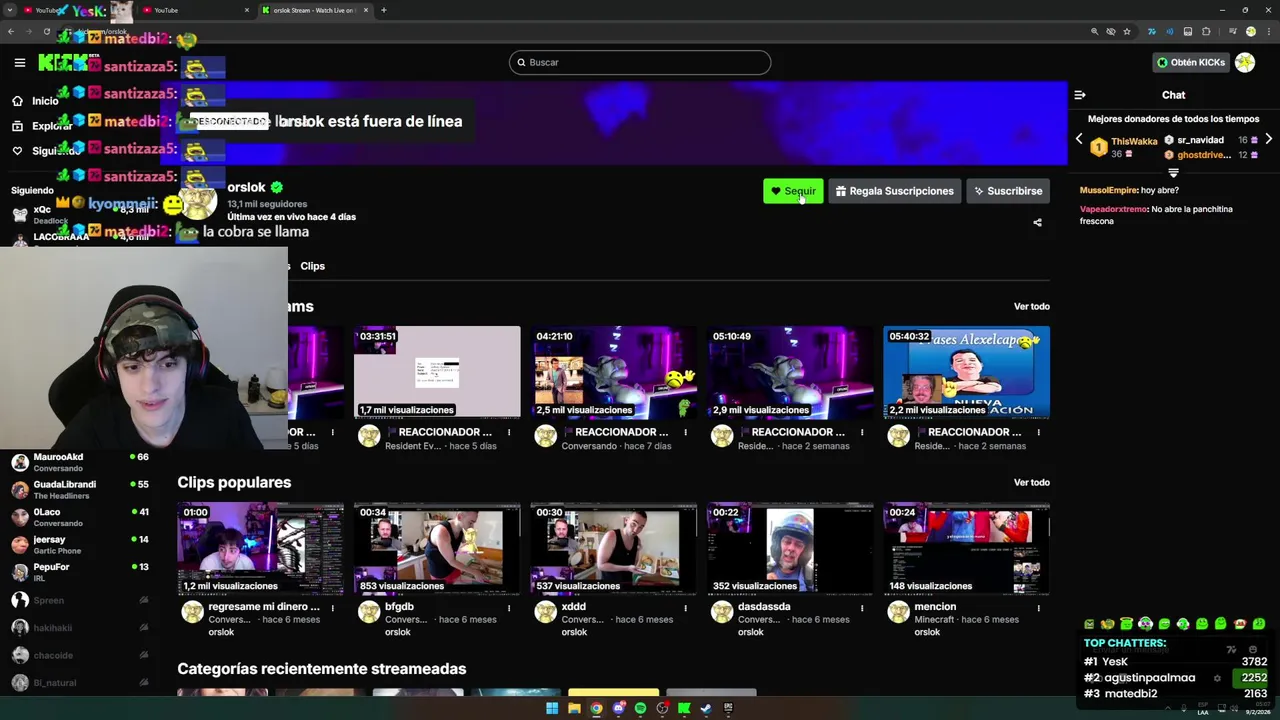Expand the top donors leaderboard chevron
1280x720 pixels.
[x=1174, y=173]
